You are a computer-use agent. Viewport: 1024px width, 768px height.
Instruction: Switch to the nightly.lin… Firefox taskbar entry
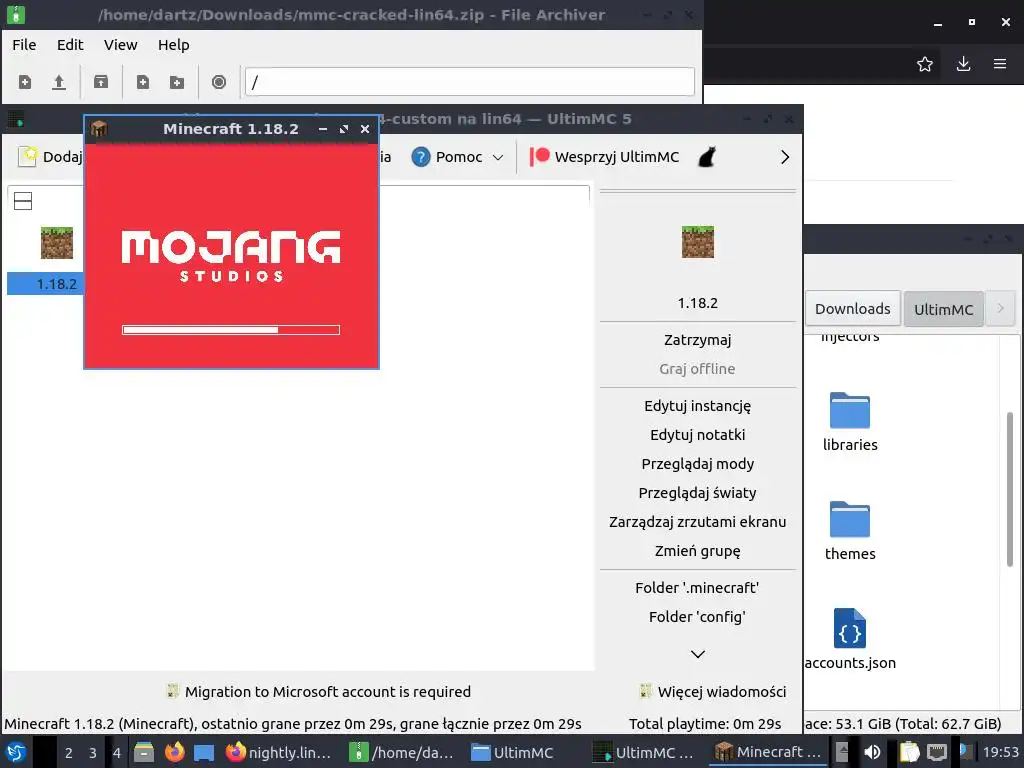click(x=278, y=752)
